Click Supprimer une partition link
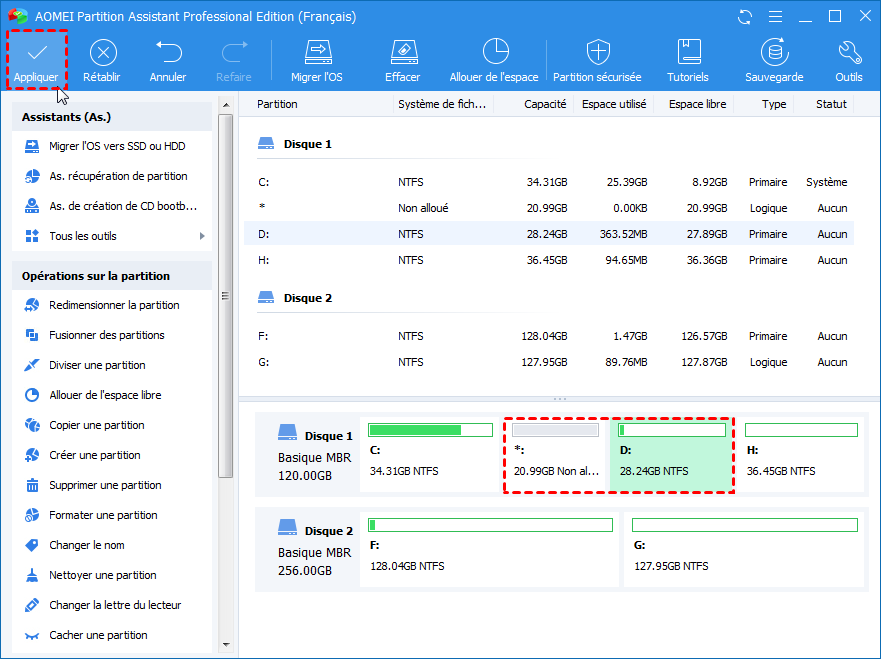The height and width of the screenshot is (659, 881). click(105, 485)
